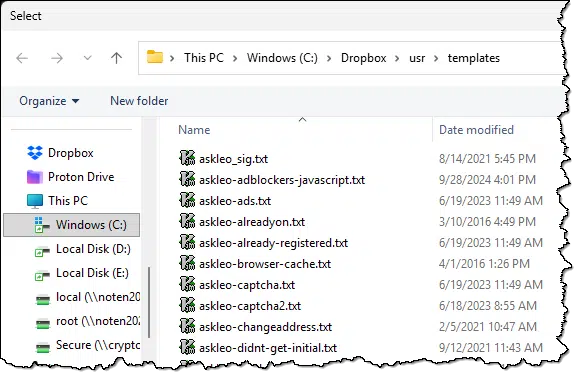Image resolution: width=579 pixels, height=378 pixels.
Task: Click the local network drive icon
Action: tap(43, 299)
